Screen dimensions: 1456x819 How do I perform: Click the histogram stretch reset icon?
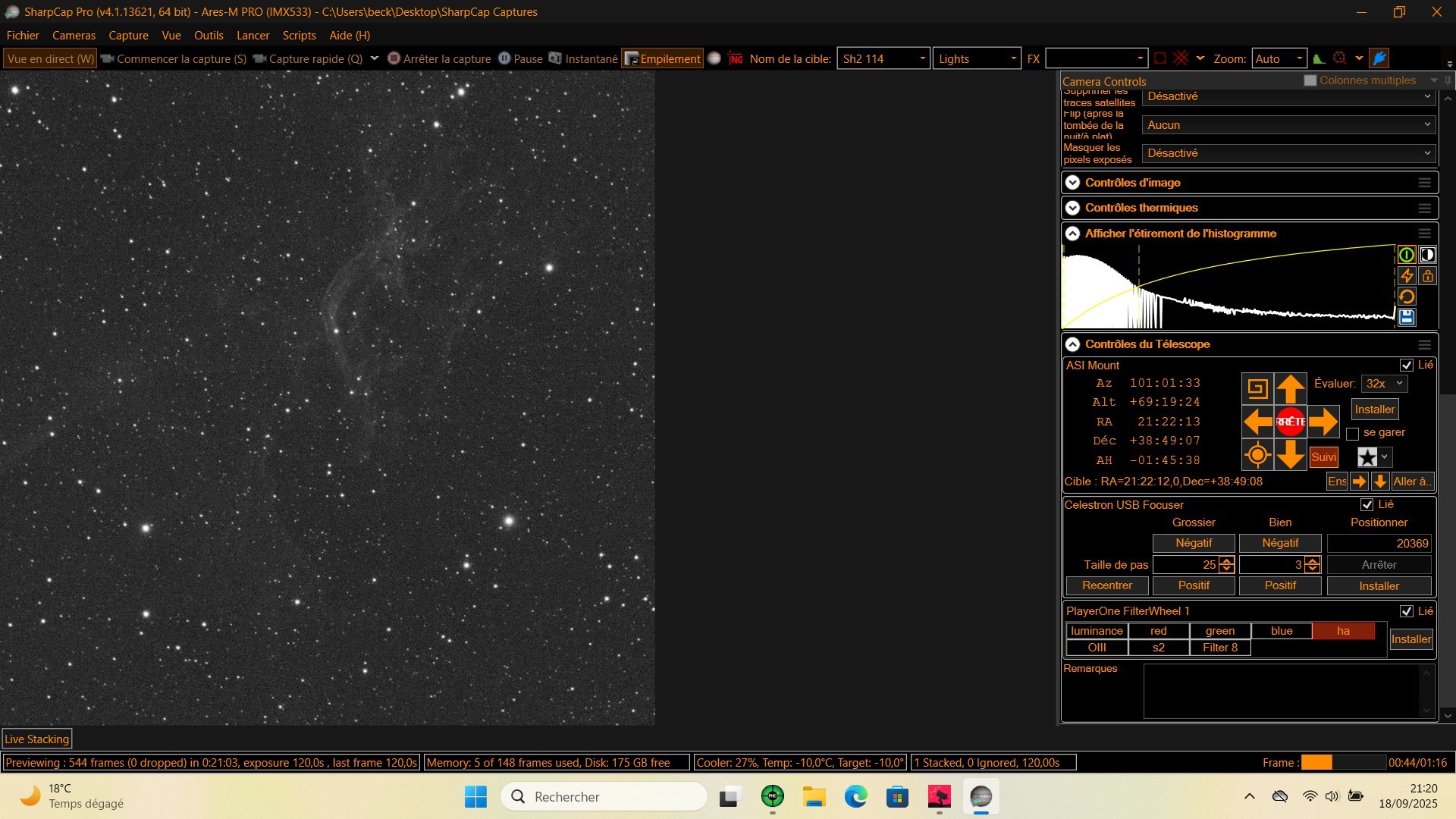1407,297
